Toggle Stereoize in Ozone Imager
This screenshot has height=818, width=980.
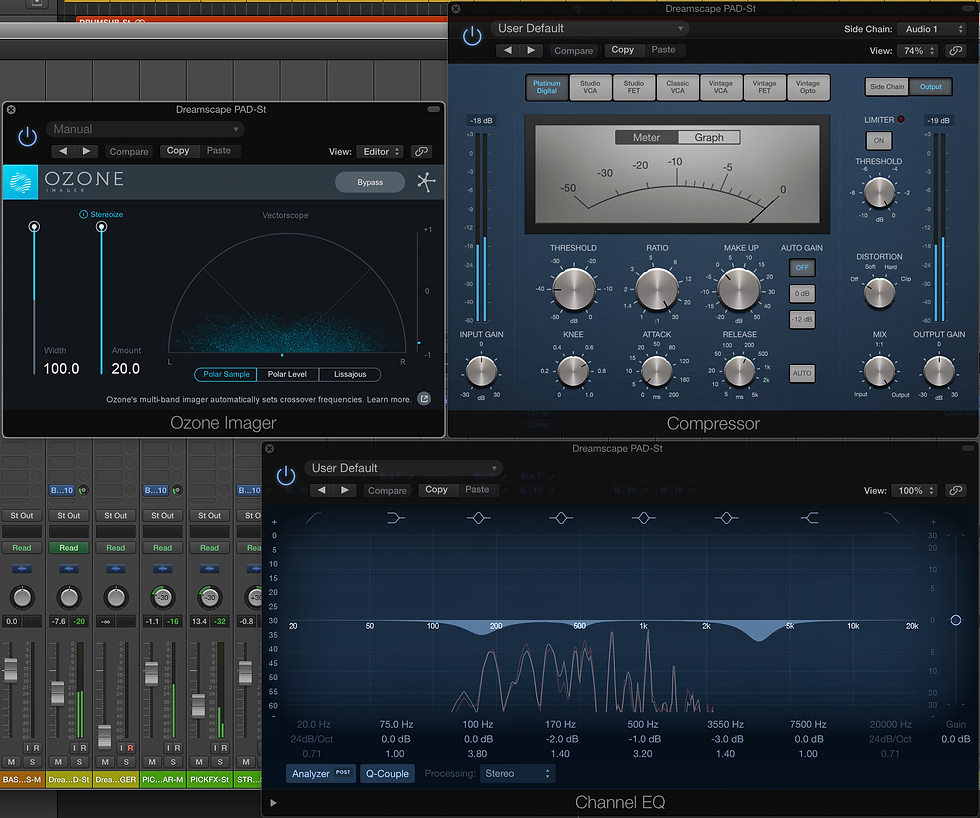click(x=101, y=214)
